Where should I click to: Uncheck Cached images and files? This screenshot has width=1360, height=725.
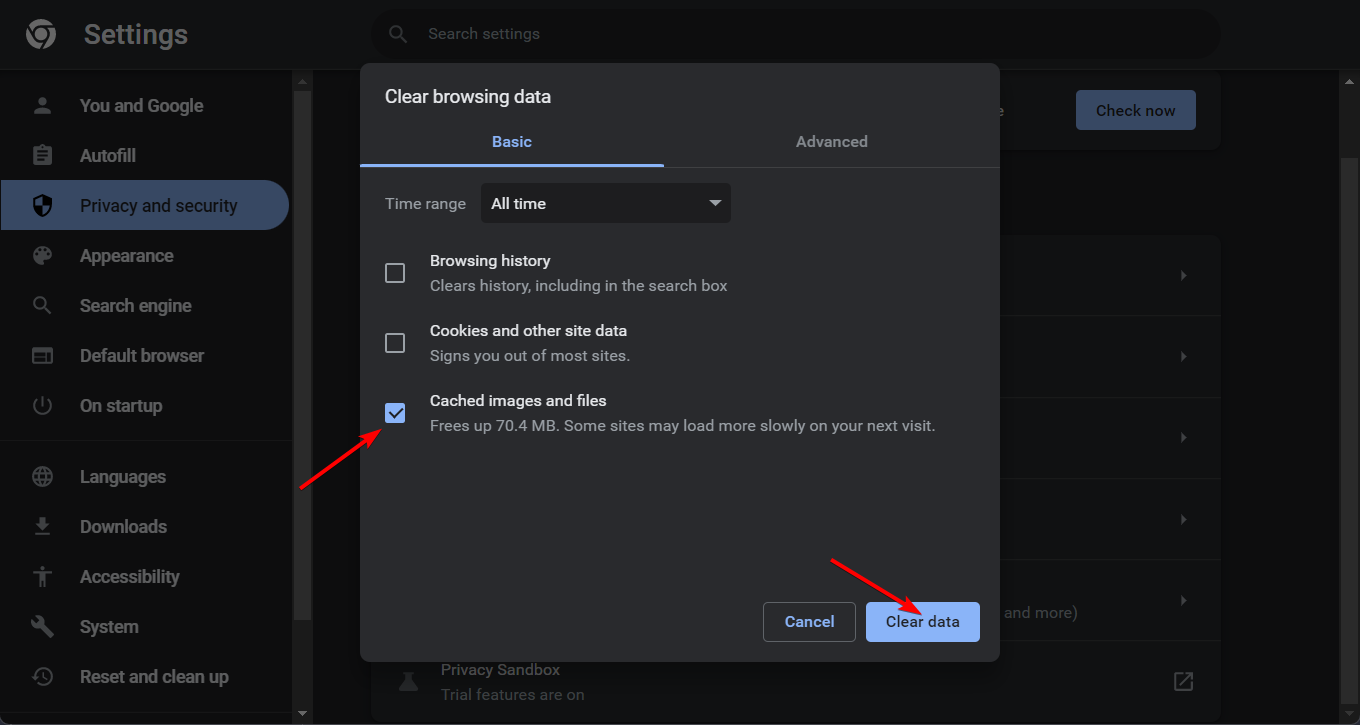(x=395, y=413)
